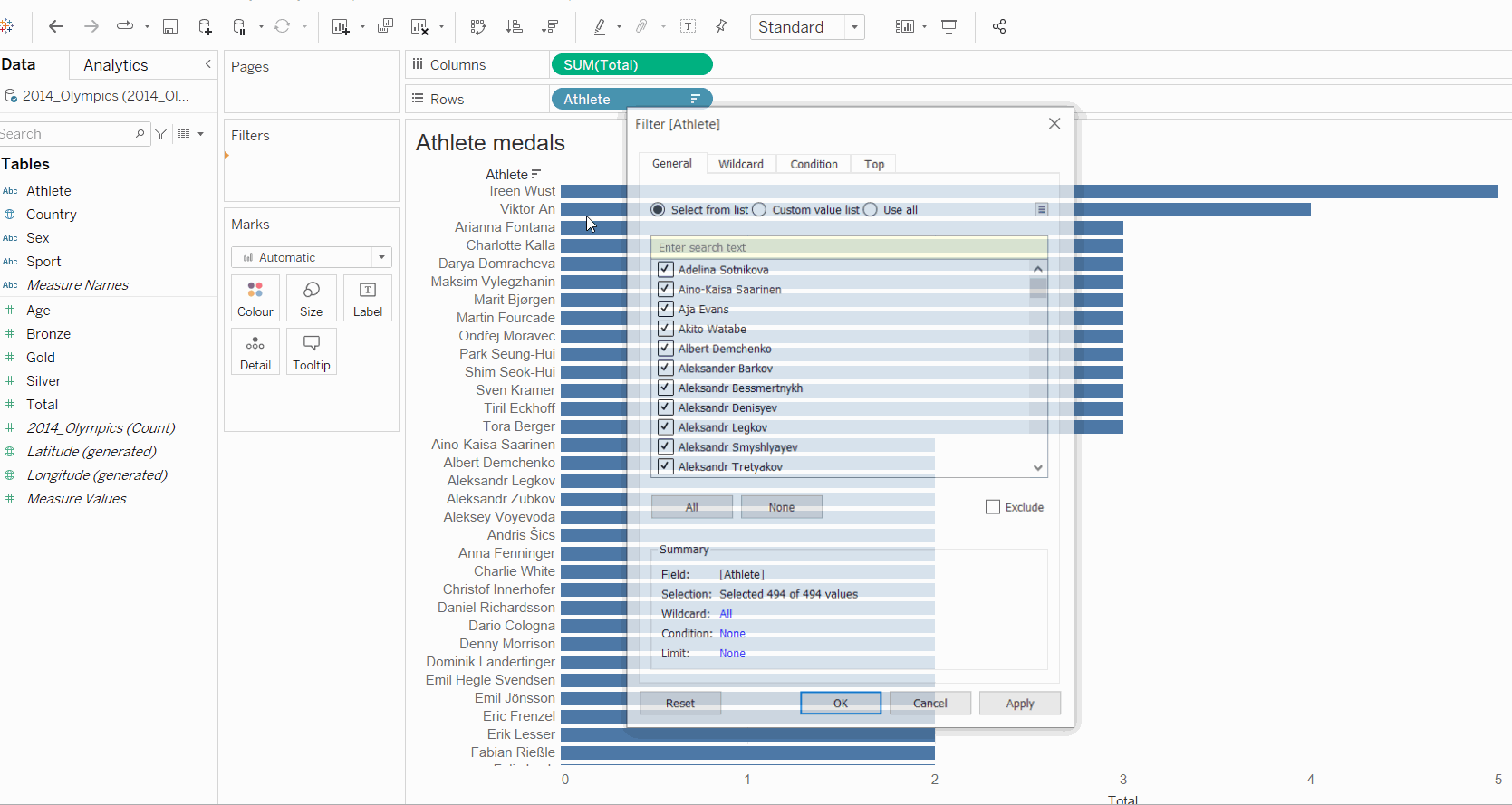Uncheck Aja Evans in the filter list
1512x805 pixels.
[x=666, y=309]
